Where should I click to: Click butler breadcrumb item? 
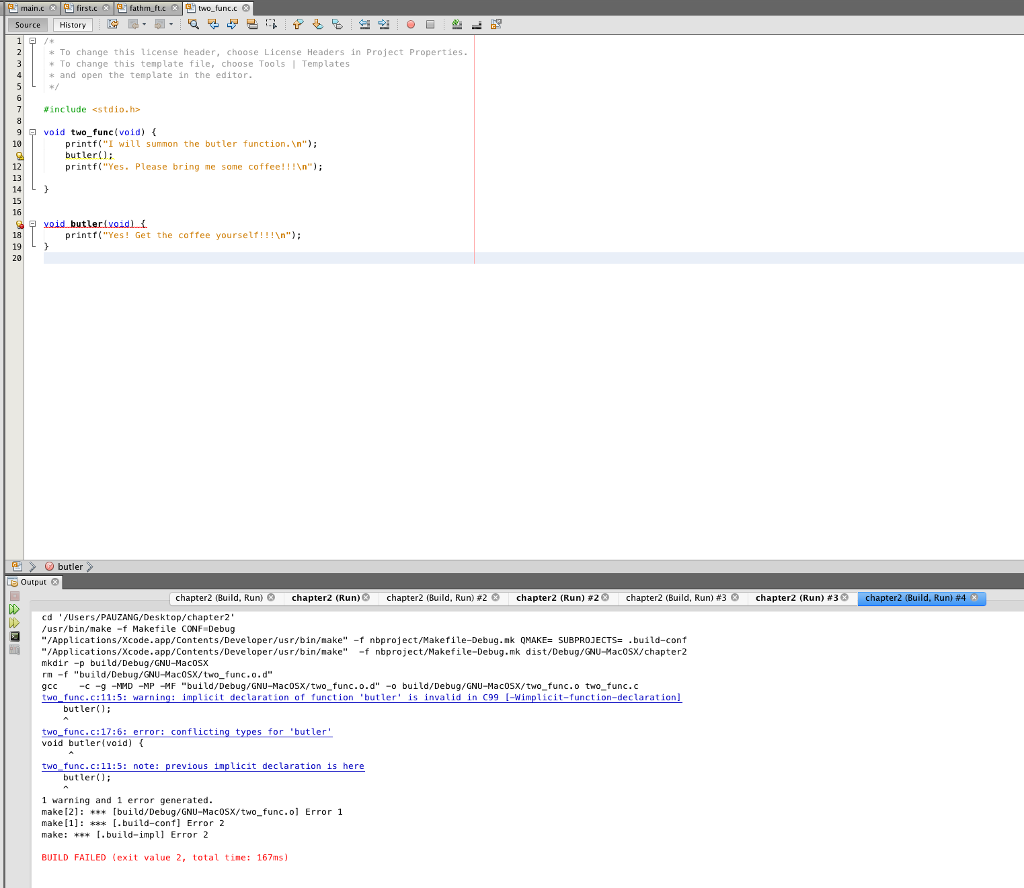pos(64,567)
